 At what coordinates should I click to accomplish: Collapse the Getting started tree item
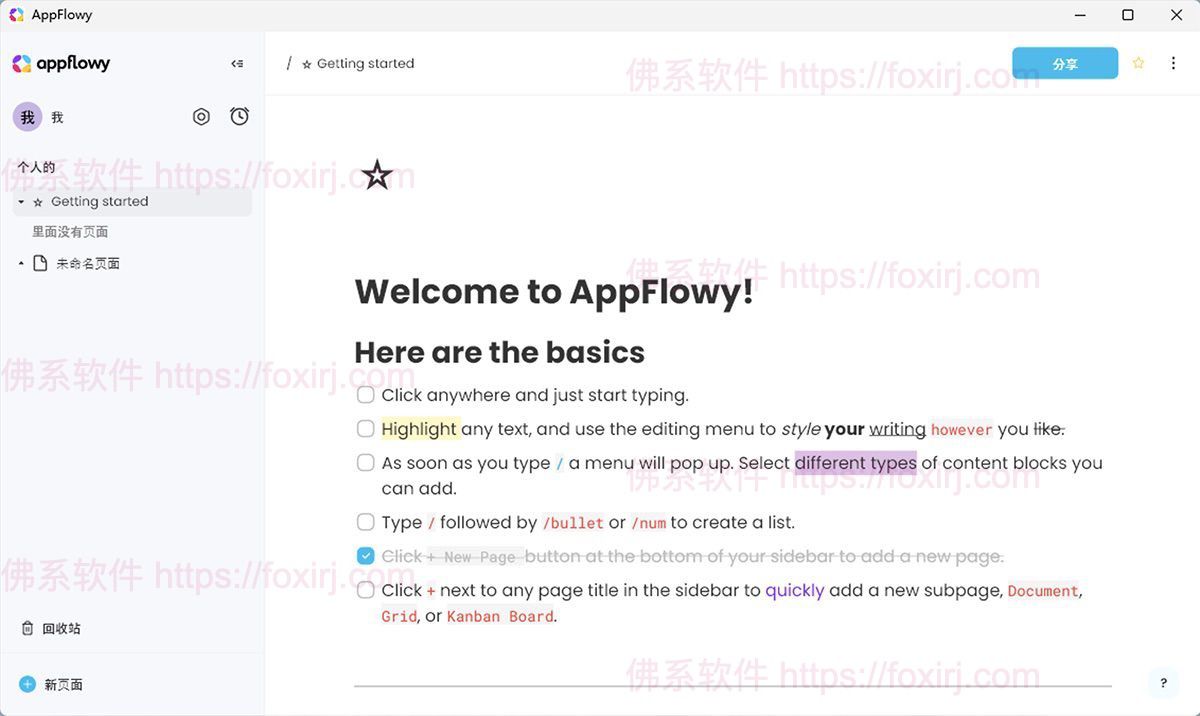pos(21,201)
